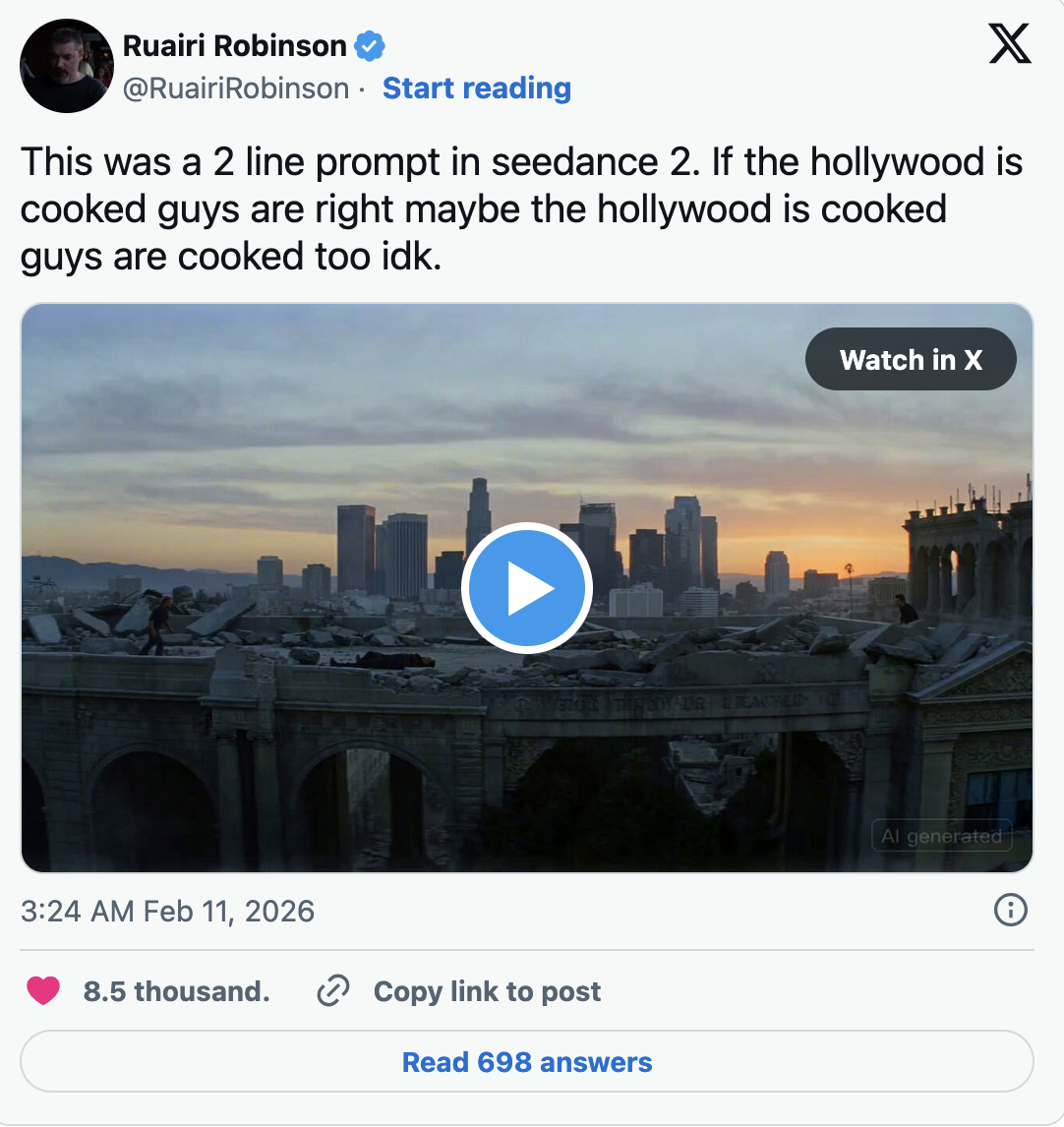Click the blue verified badge
Image resolution: width=1064 pixels, height=1127 pixels.
(370, 45)
